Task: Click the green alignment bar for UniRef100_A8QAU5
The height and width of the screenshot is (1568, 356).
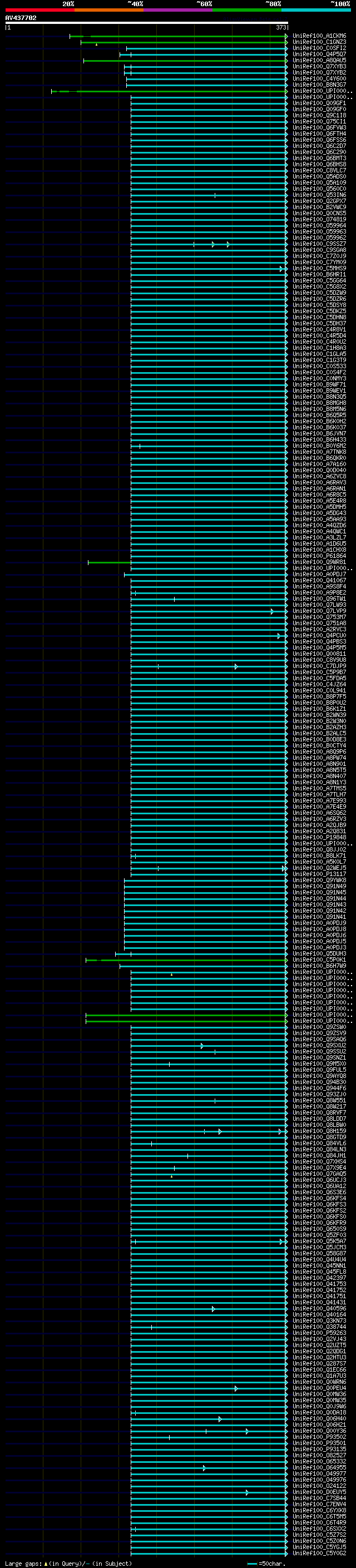Action: pos(186,61)
